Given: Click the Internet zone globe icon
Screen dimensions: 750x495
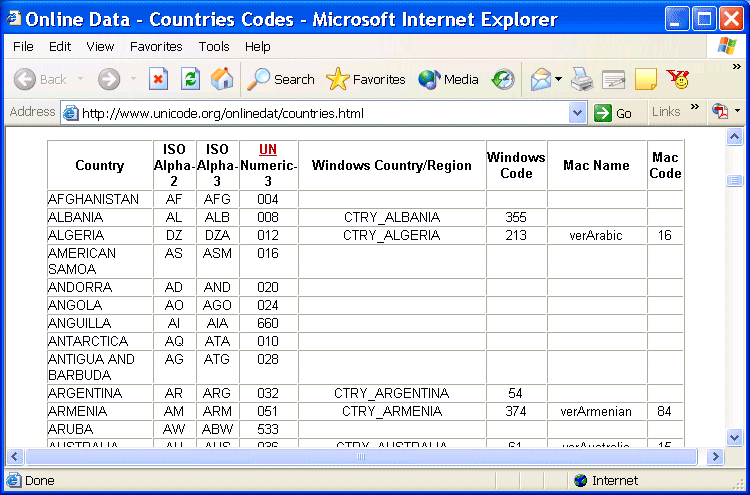Looking at the screenshot, I should click(581, 480).
